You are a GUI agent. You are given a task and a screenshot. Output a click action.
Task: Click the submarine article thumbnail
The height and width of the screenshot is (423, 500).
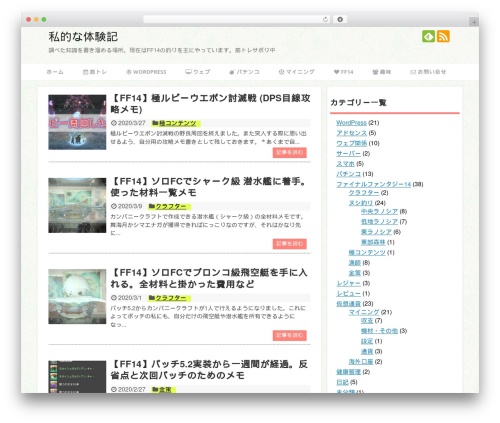tap(77, 205)
